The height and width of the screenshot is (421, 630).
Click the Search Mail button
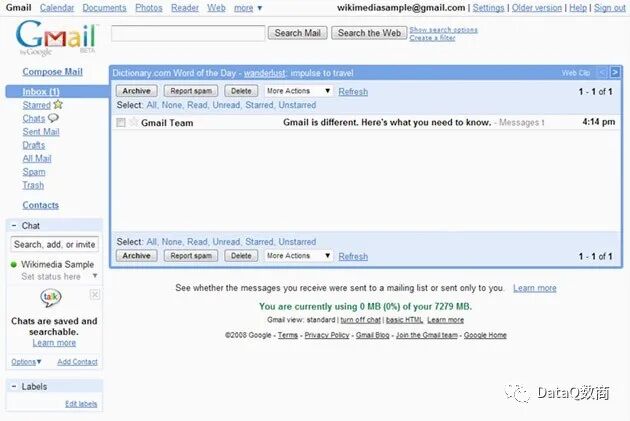298,33
